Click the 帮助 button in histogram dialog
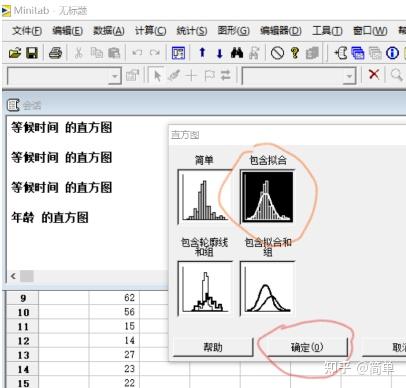This screenshot has width=406, height=388. click(x=213, y=347)
